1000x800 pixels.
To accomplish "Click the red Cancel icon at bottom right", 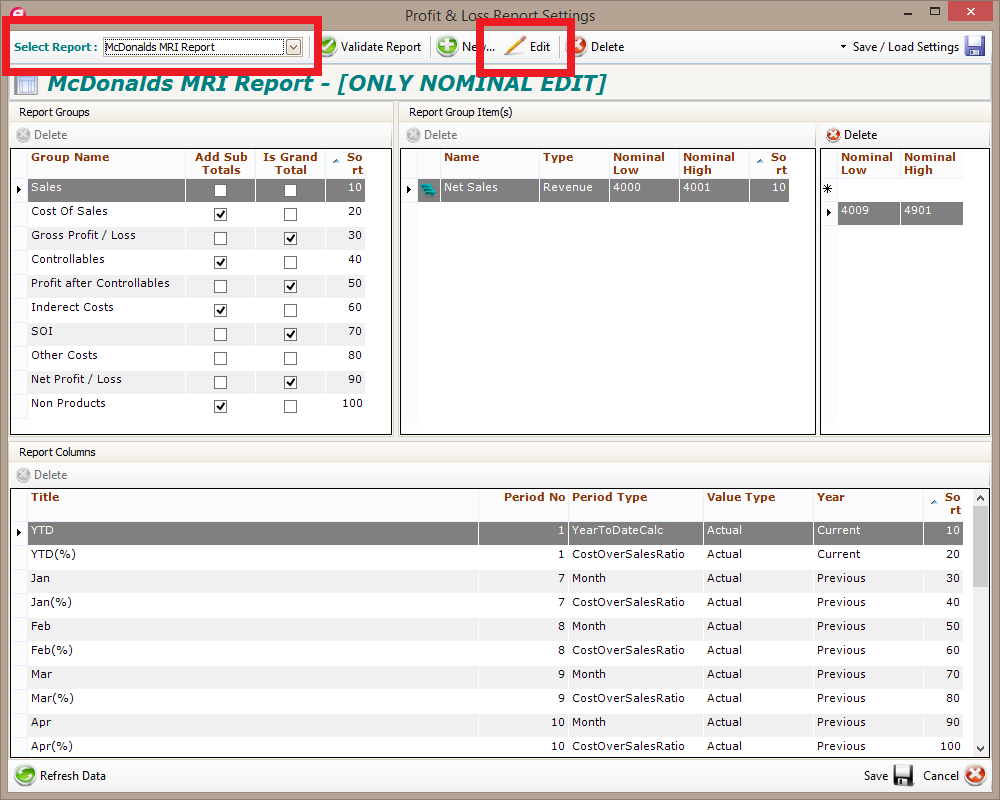I will [x=975, y=776].
